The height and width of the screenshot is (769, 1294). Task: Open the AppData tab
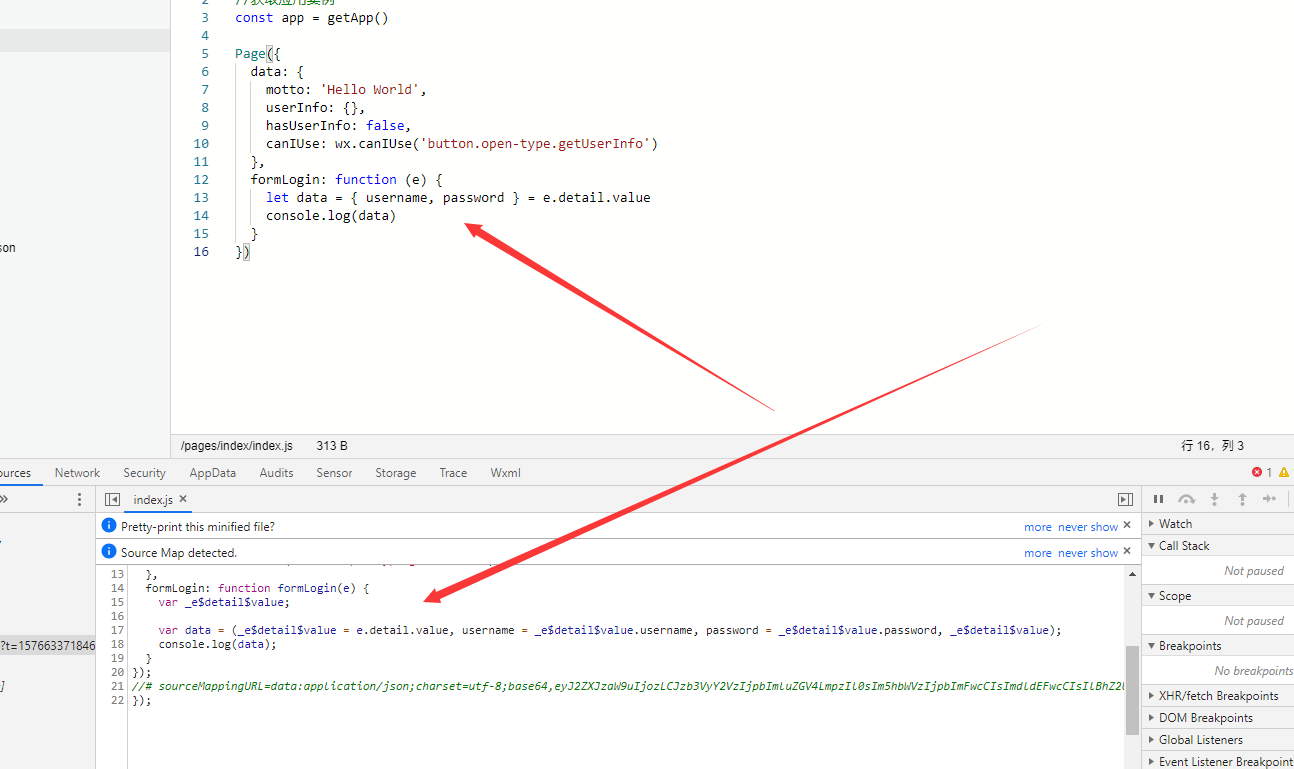pos(212,473)
